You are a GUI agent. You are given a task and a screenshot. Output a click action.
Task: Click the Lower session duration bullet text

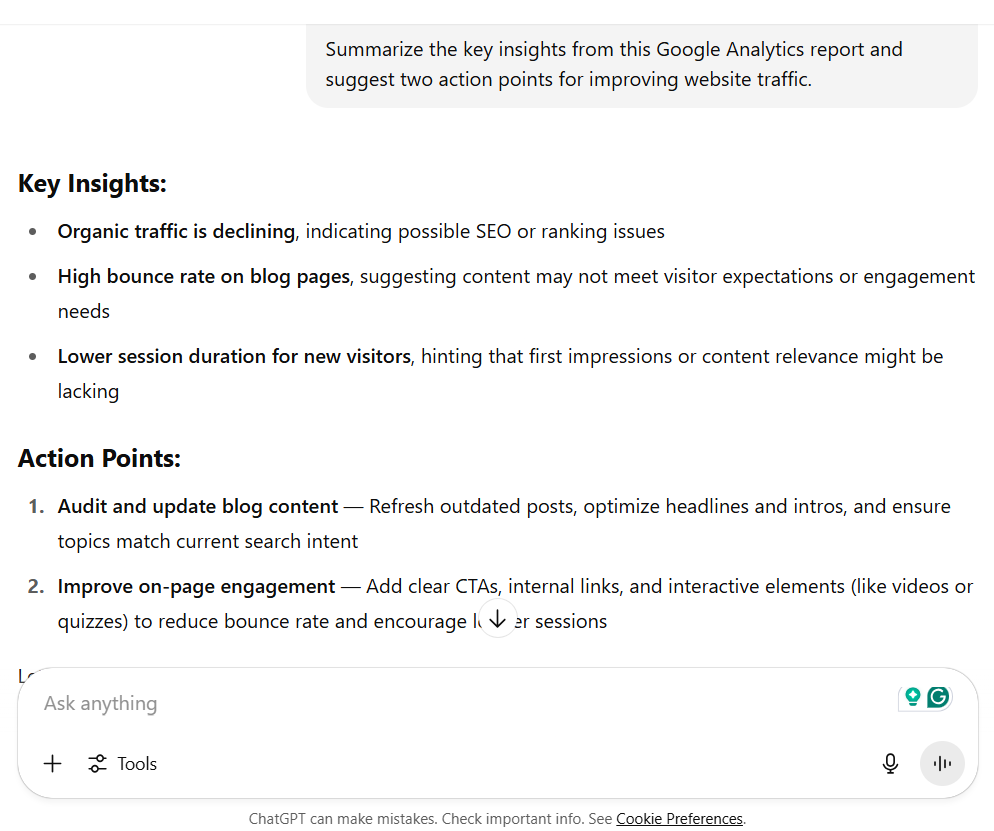[234, 356]
